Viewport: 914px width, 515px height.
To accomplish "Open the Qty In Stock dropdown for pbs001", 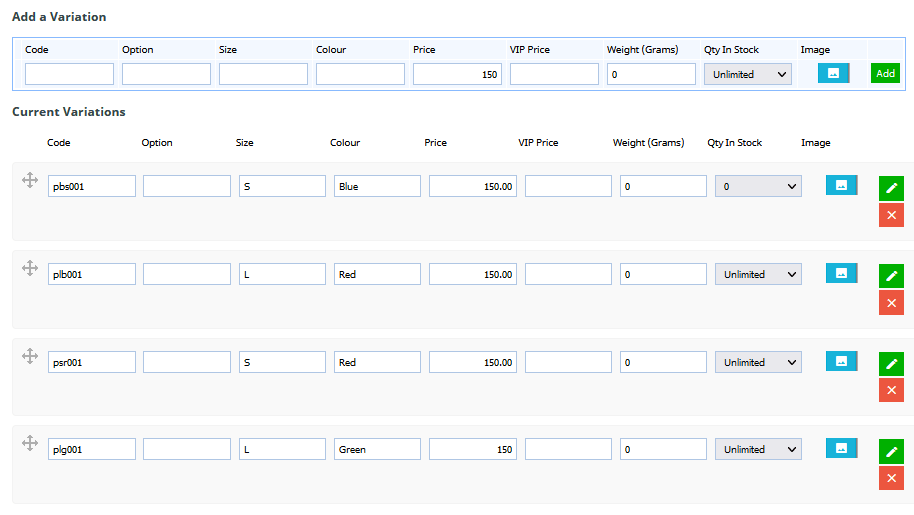I will point(758,186).
